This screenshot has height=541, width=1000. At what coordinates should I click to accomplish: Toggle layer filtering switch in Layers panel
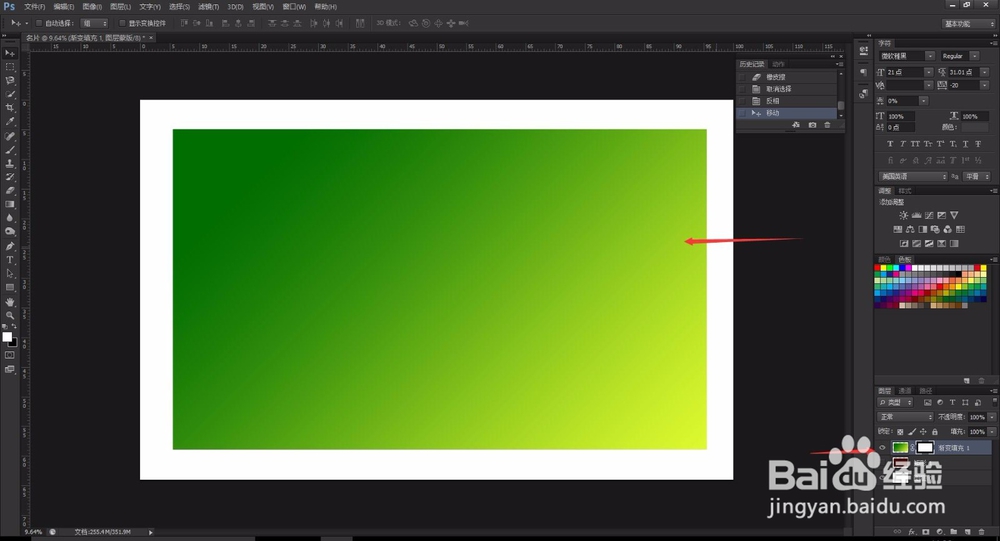pos(994,403)
